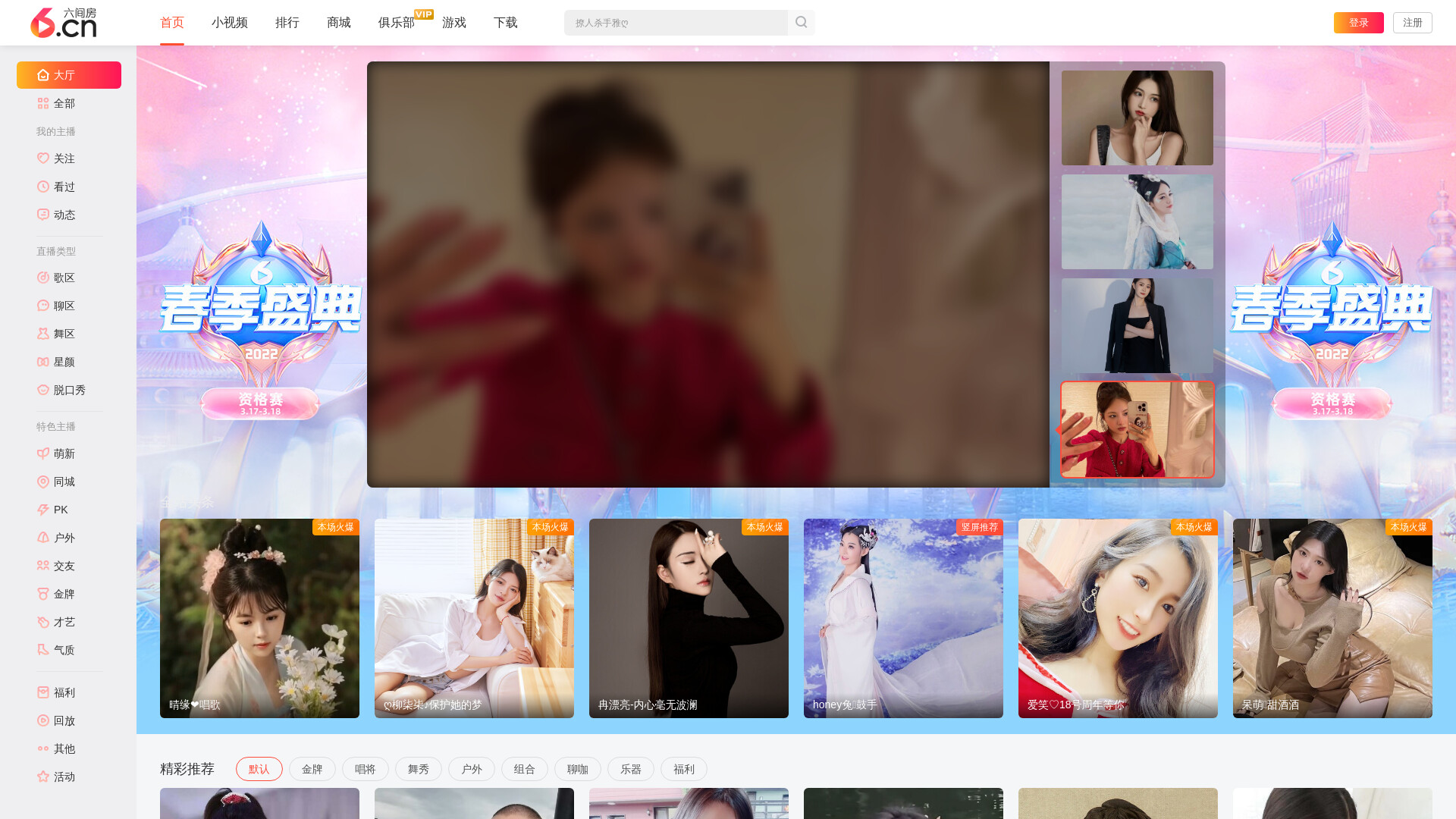Click the 星颜 icon in sidebar
Screen dimensions: 1456x819
coord(43,362)
